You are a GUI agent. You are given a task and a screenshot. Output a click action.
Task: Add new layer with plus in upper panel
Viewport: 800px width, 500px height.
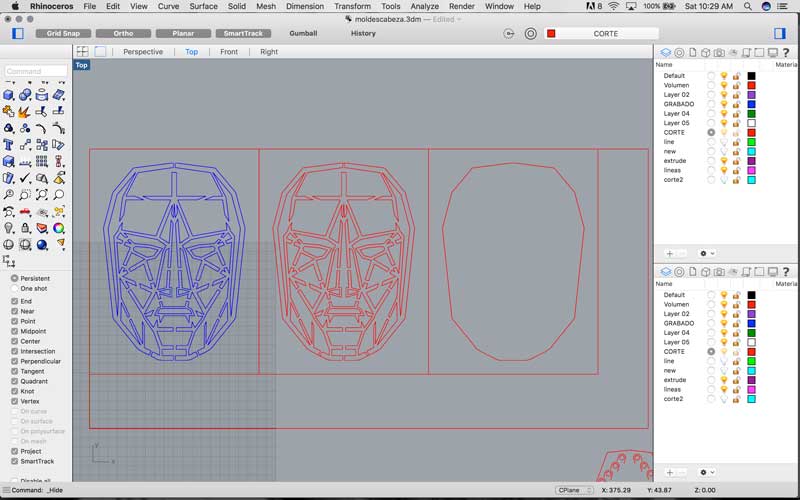coord(670,253)
